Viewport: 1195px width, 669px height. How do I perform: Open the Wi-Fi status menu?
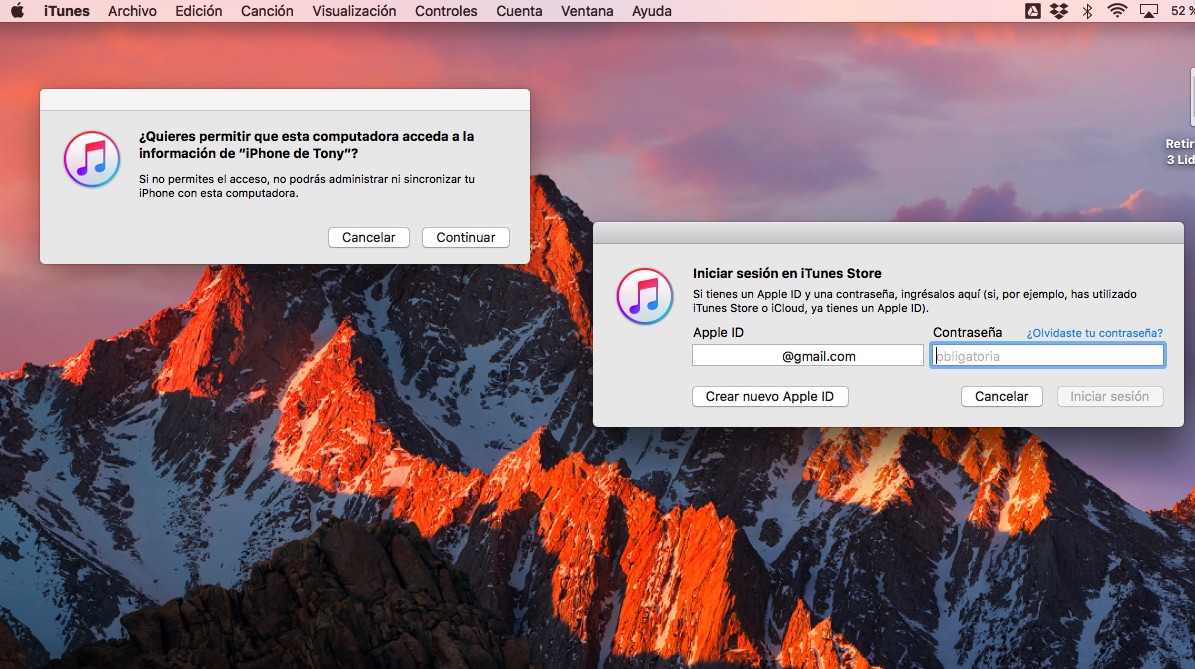[x=1117, y=11]
